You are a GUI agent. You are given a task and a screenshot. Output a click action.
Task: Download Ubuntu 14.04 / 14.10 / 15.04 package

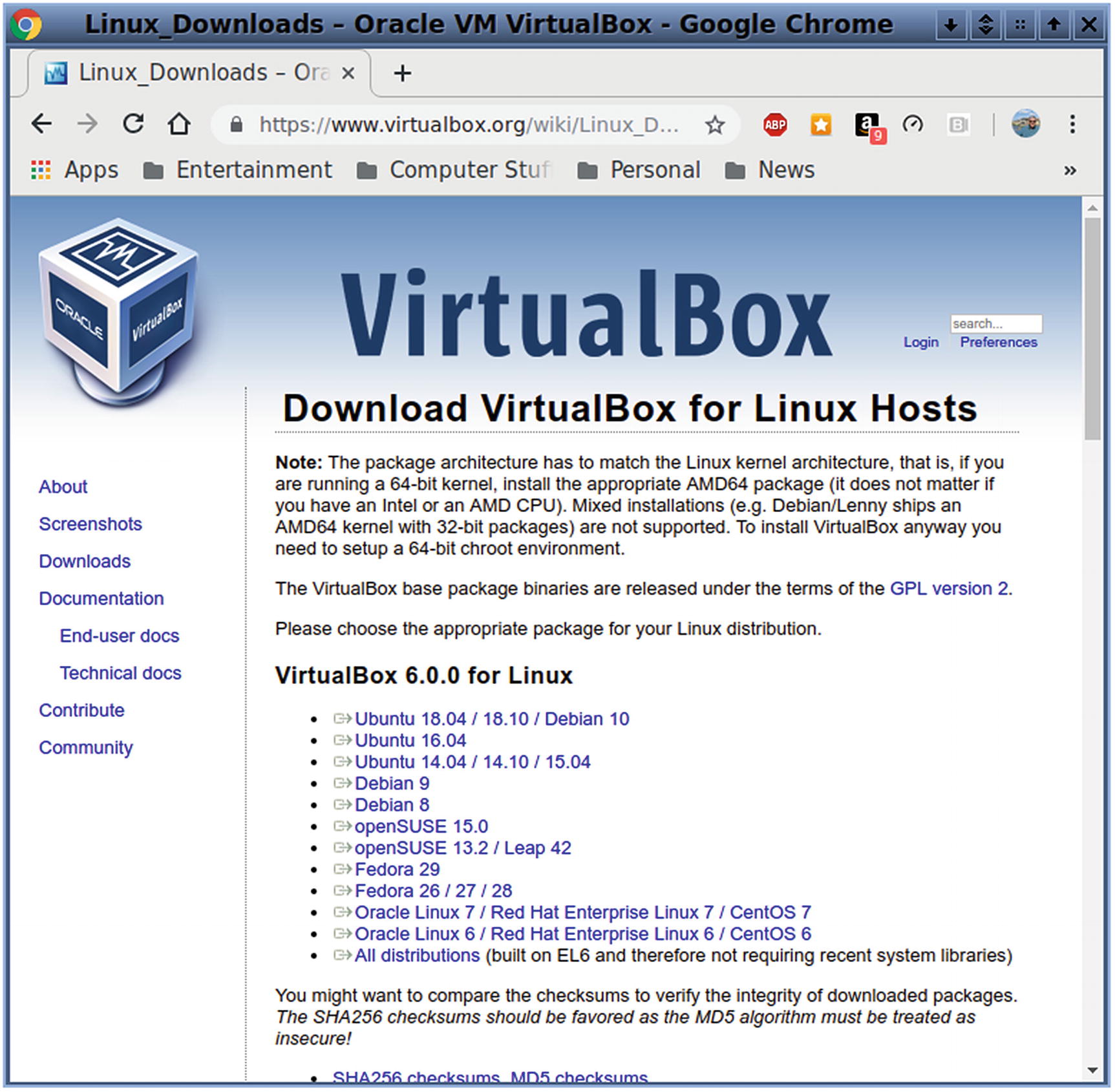click(473, 762)
